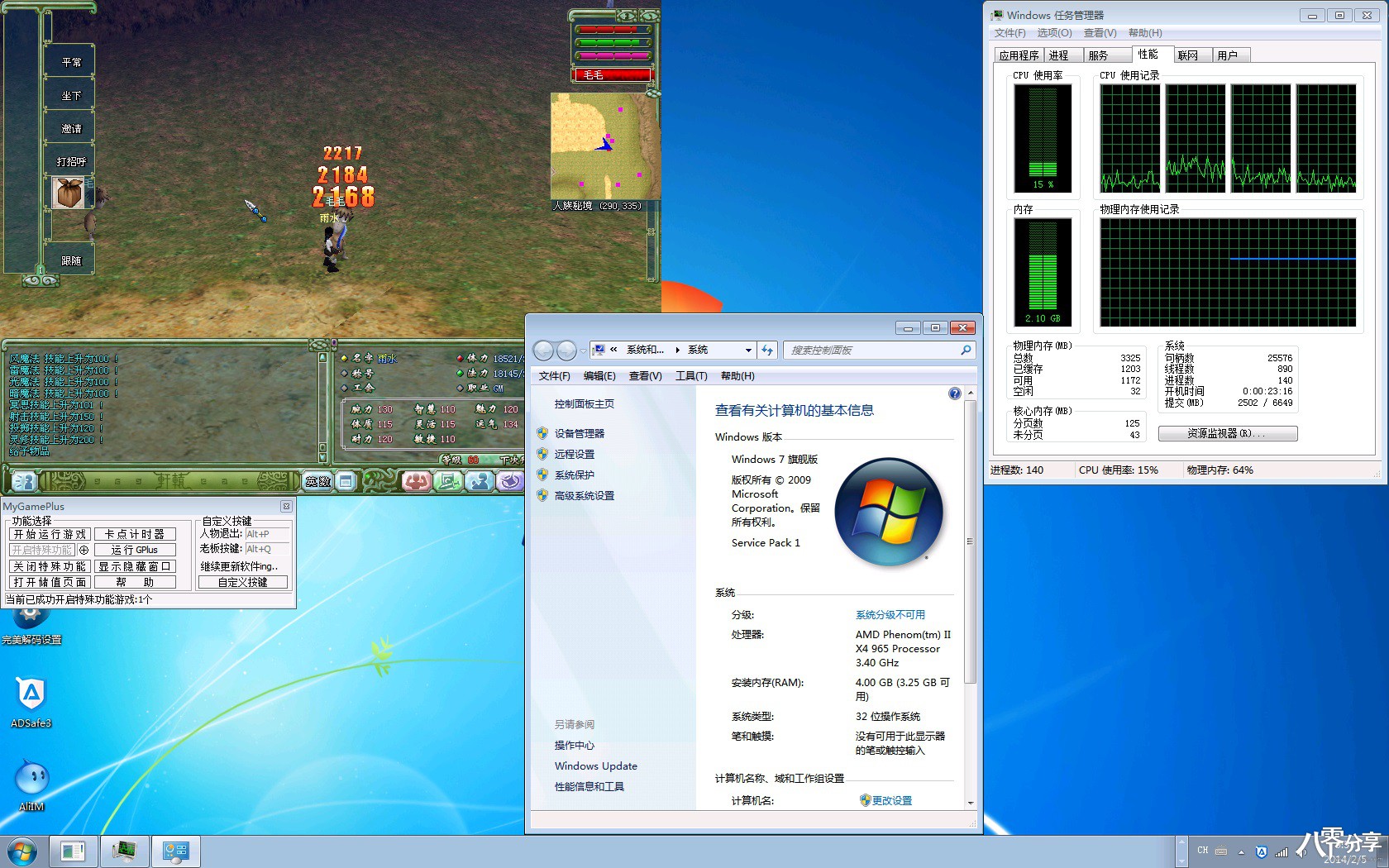Click the Control Panel taskbar icon
1389x868 pixels.
(x=175, y=851)
